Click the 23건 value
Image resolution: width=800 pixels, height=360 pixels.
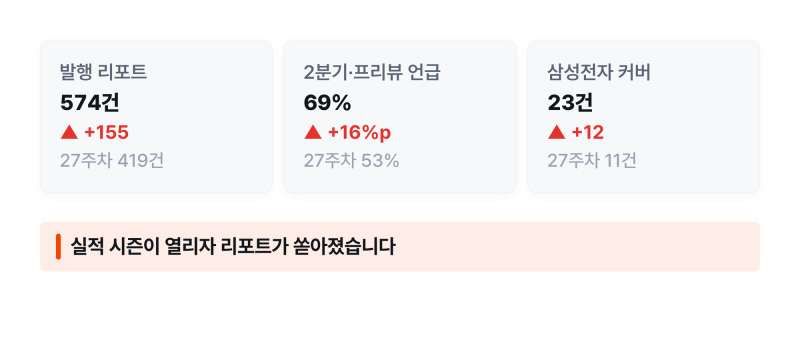click(570, 103)
